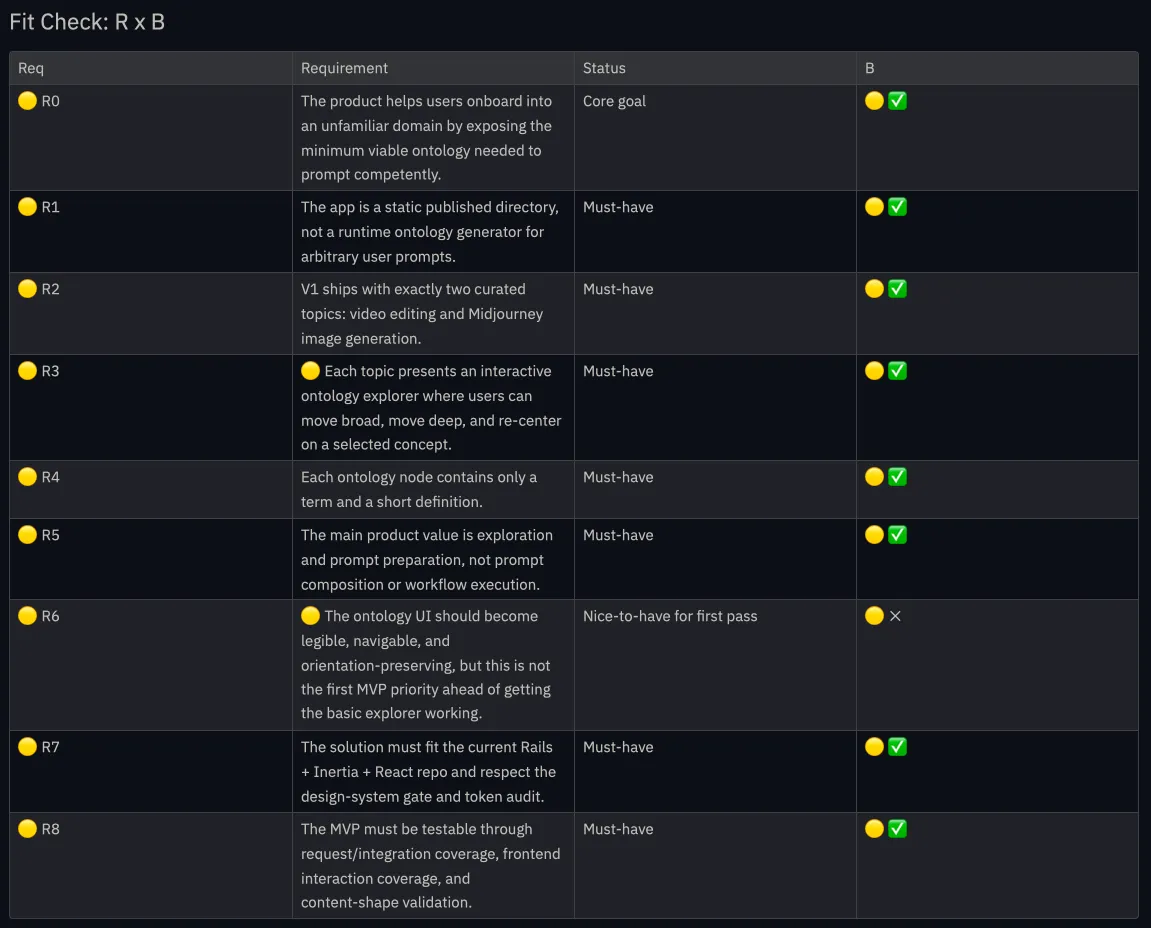The height and width of the screenshot is (928, 1151).
Task: Click the yellow dot before R6 label
Action: 28,616
